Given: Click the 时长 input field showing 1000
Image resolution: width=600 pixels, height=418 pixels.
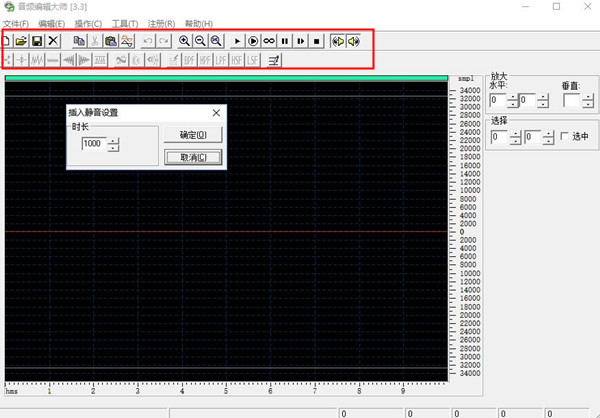Looking at the screenshot, I should tap(94, 144).
